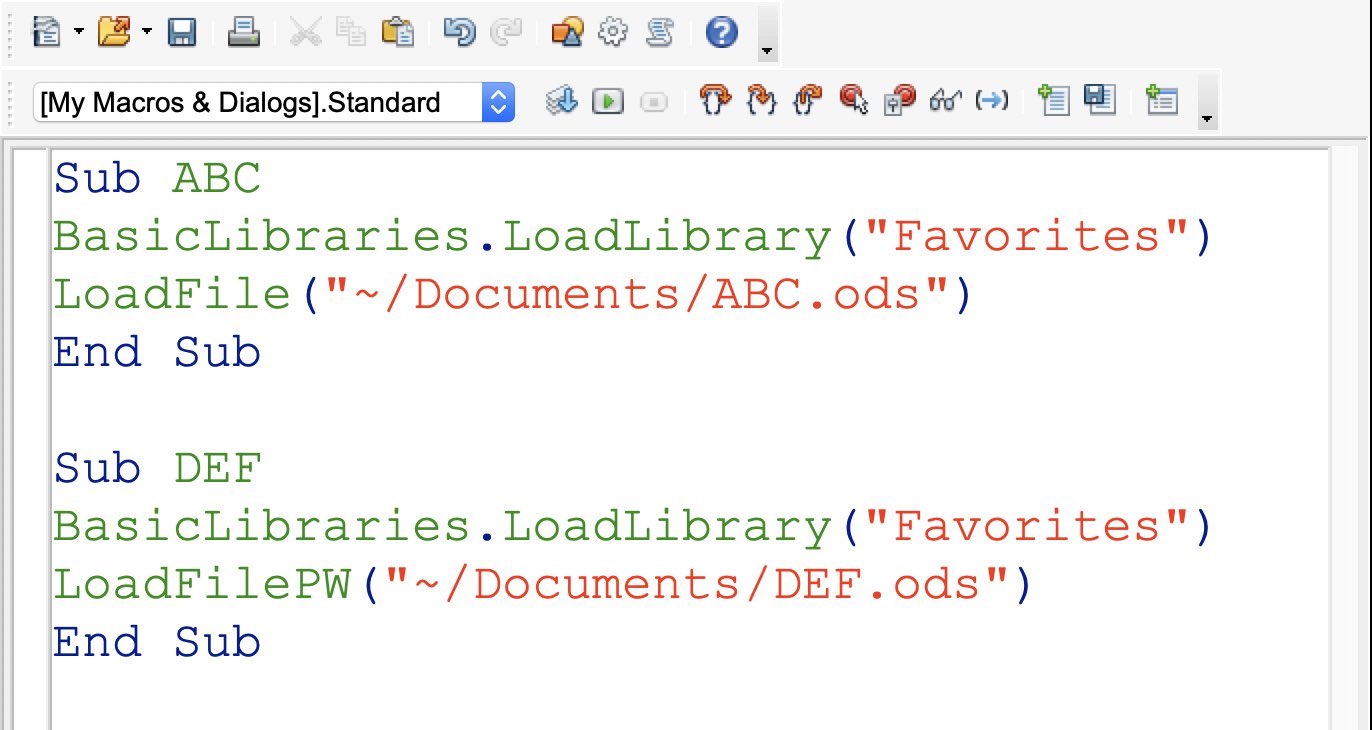Open the library selector showing [My Macros & Dialogs].Standard

coord(274,102)
